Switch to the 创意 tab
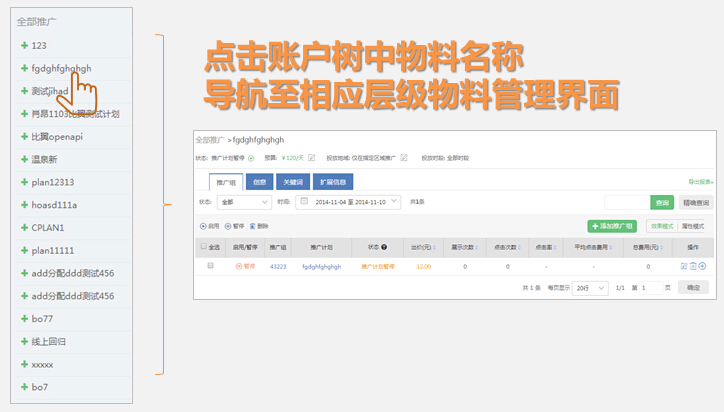The width and height of the screenshot is (724, 412). tap(258, 182)
